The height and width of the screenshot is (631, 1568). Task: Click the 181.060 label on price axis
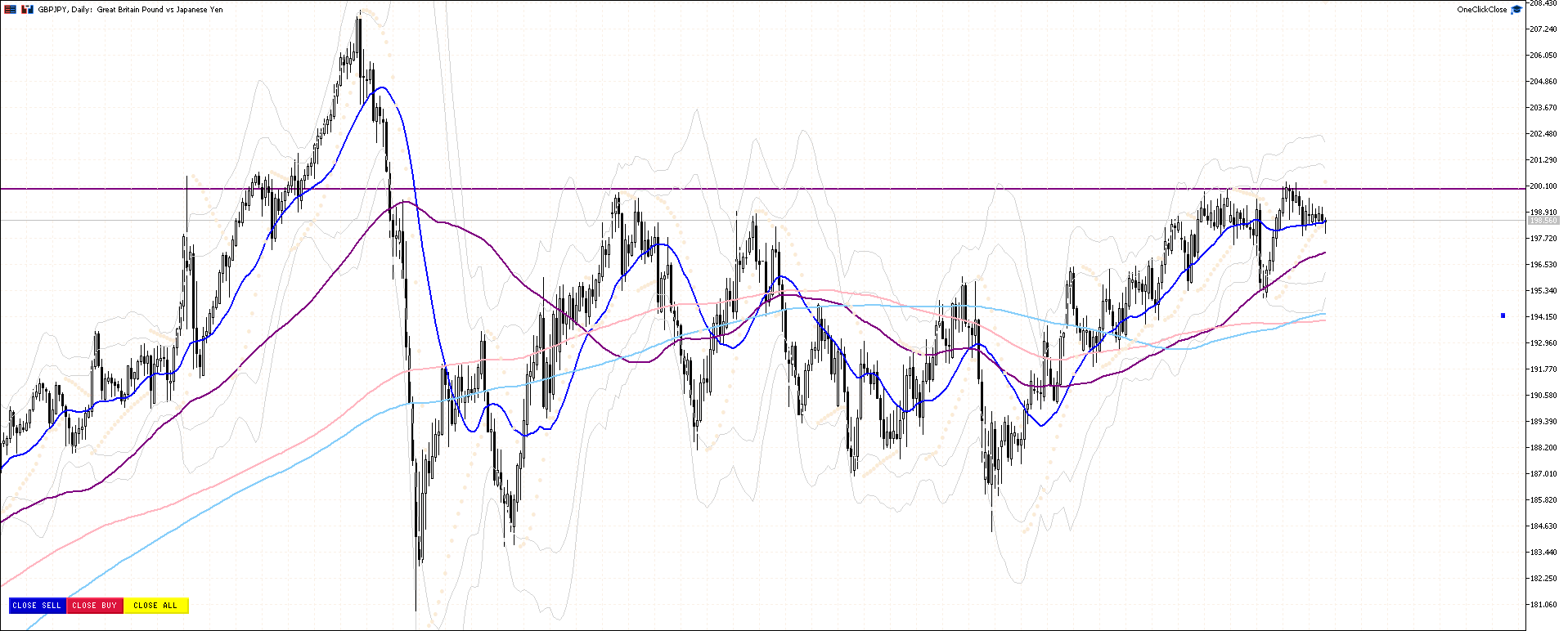click(x=1543, y=605)
